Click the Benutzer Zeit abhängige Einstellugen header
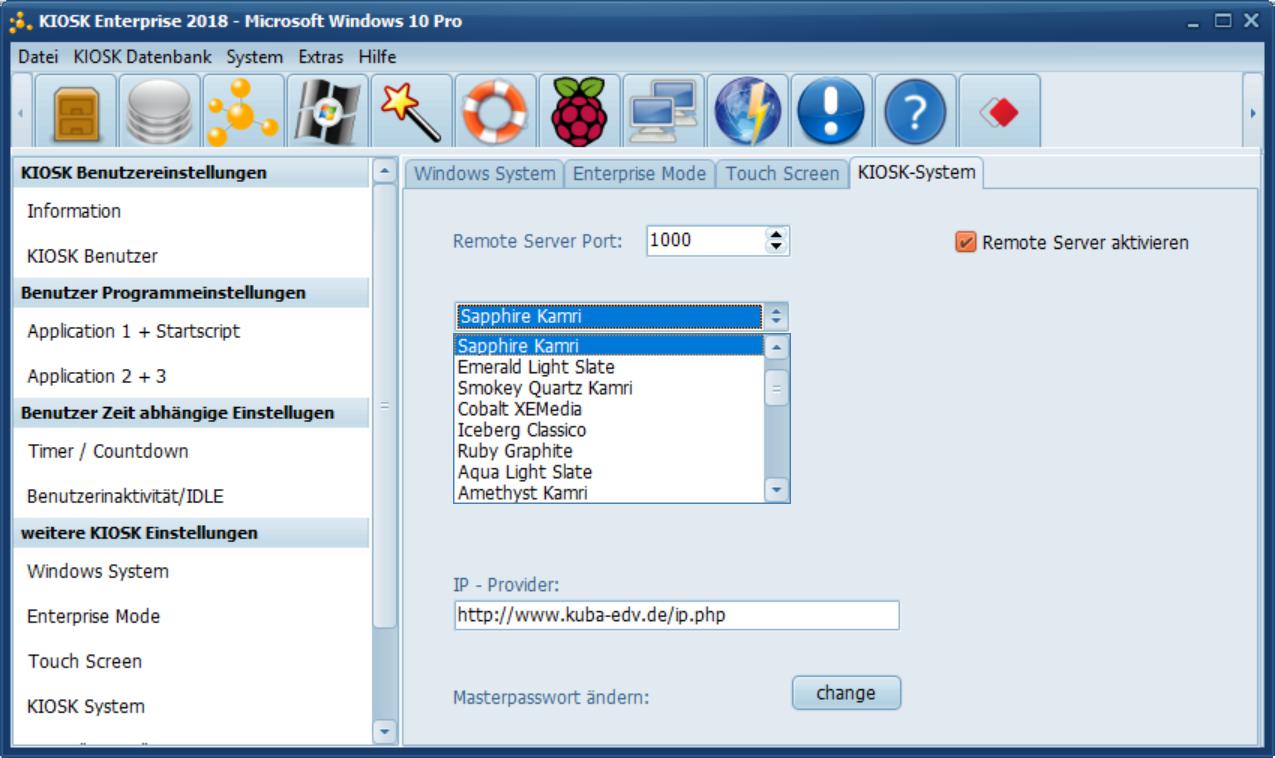This screenshot has width=1275, height=758. click(x=193, y=413)
